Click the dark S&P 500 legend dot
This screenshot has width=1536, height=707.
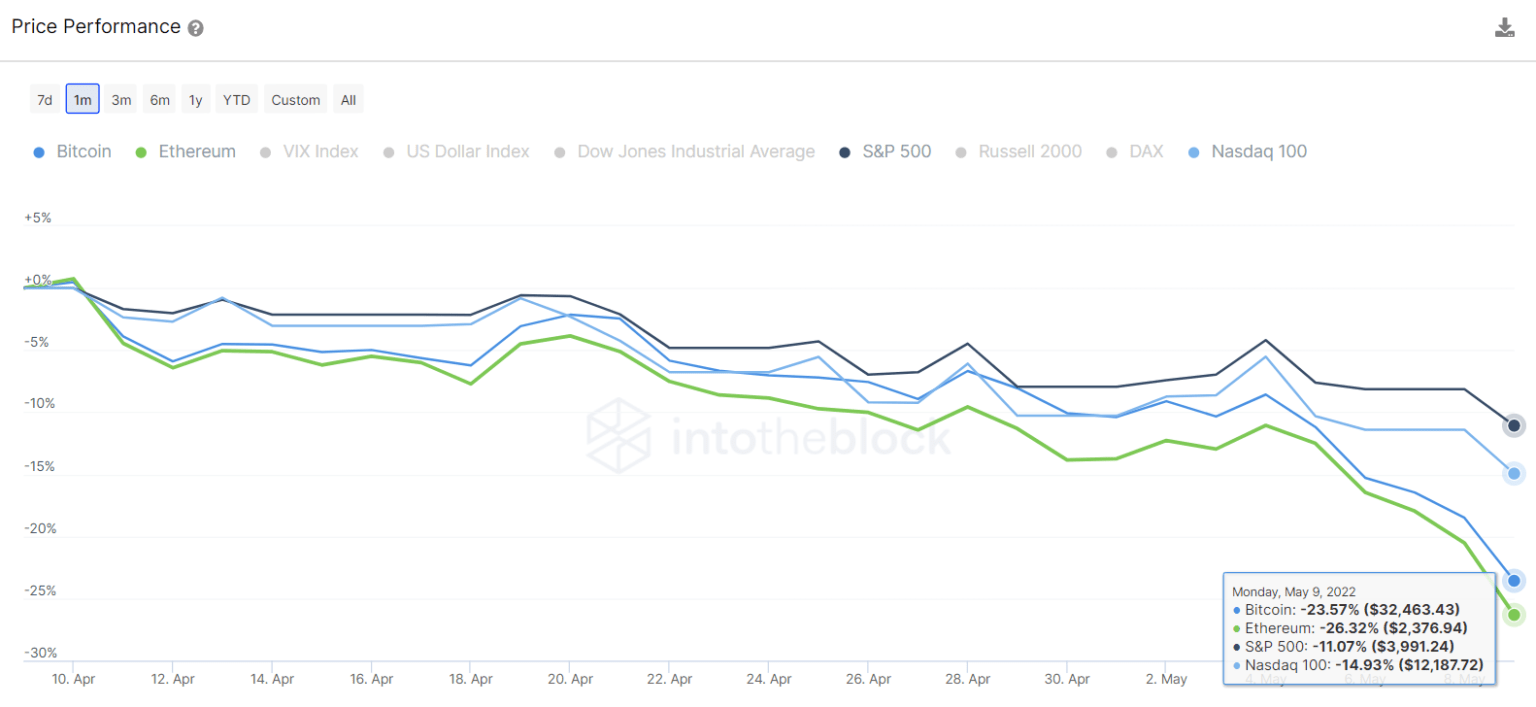click(846, 151)
